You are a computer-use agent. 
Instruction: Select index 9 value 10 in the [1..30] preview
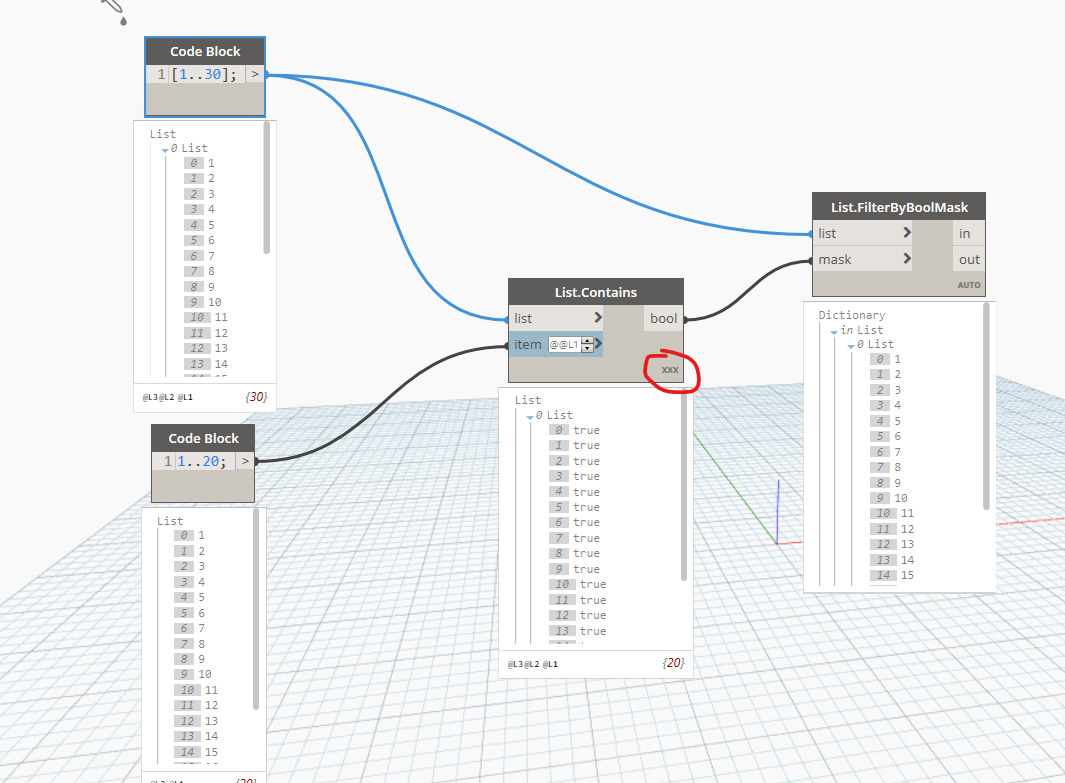click(202, 302)
